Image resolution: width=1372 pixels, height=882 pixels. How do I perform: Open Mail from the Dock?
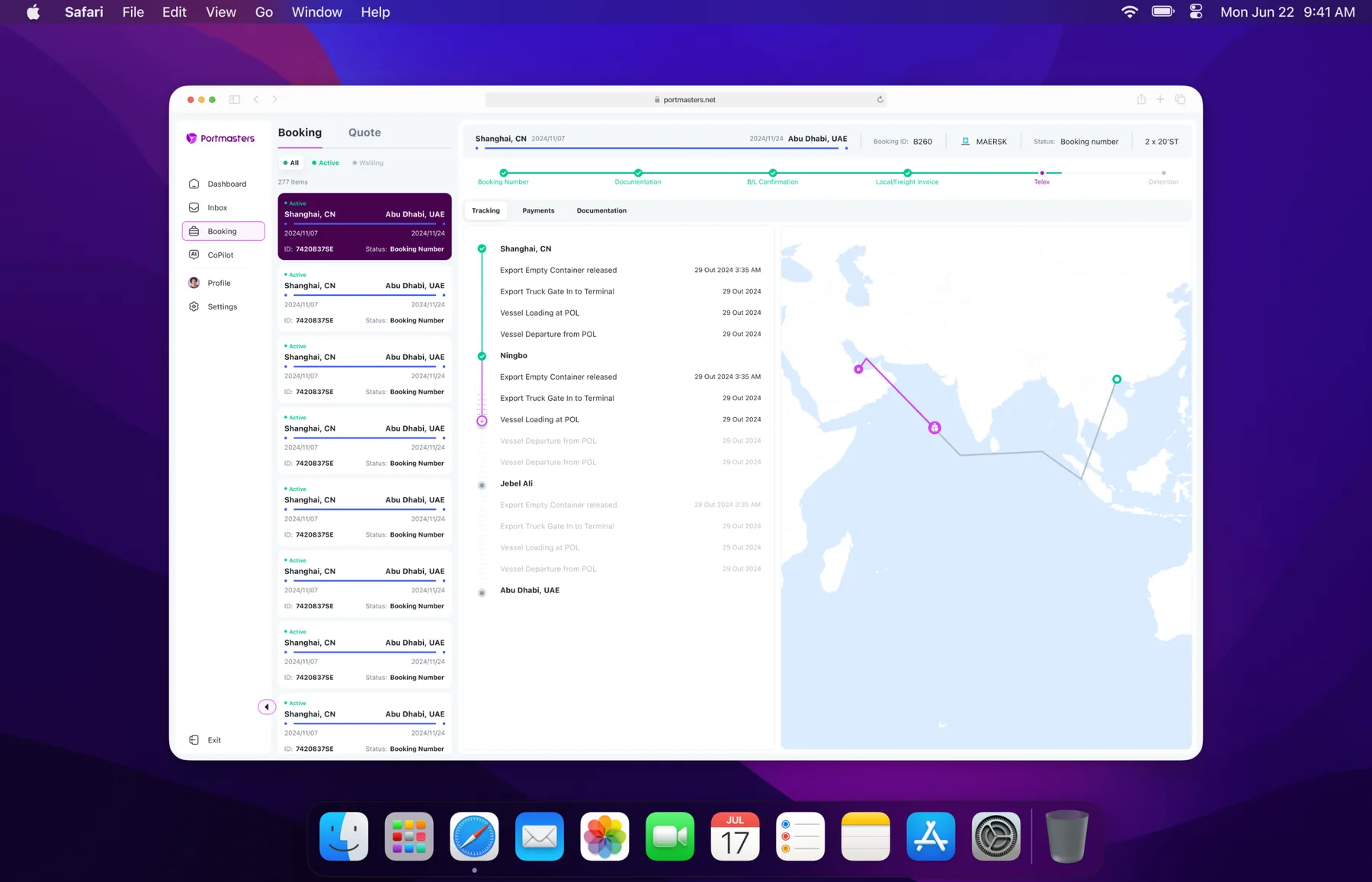pos(539,836)
